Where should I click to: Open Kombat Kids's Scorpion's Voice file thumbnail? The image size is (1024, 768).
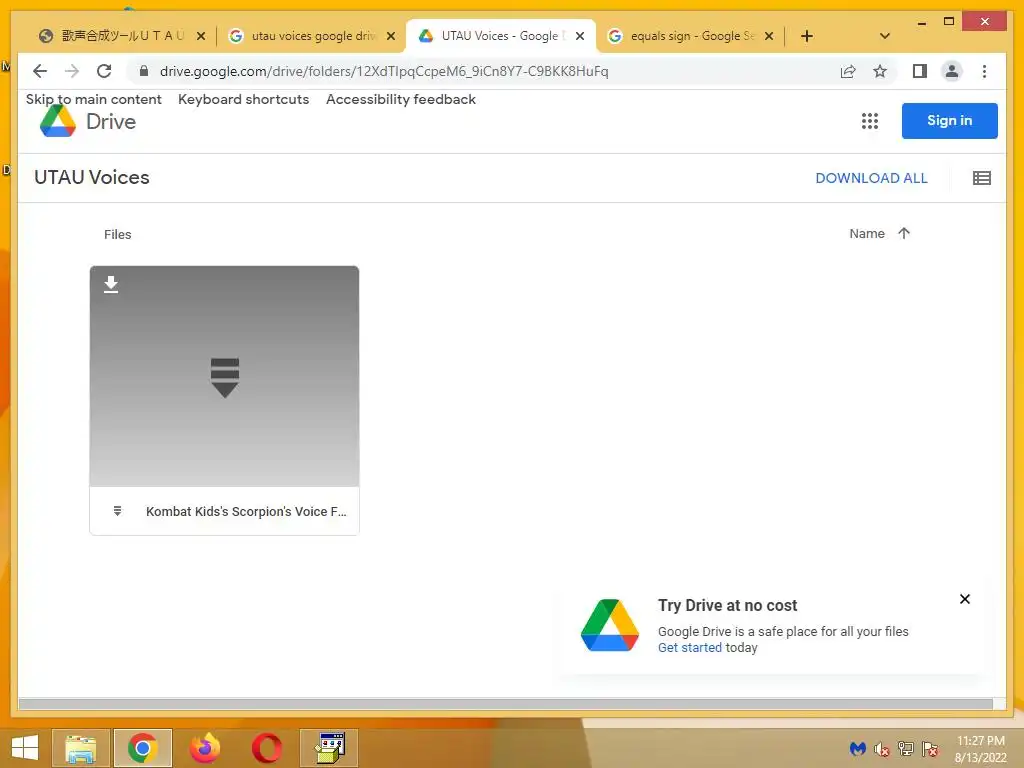coord(224,376)
